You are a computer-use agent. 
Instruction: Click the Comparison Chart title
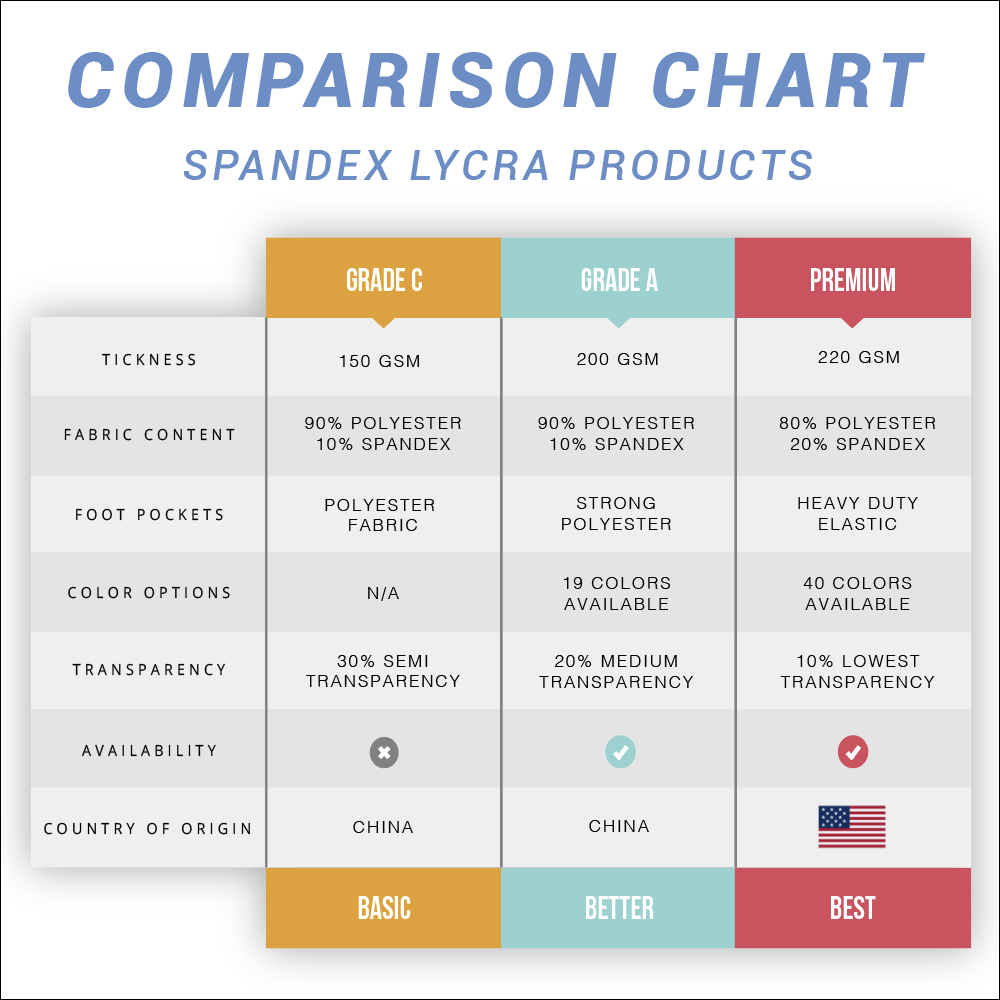(x=497, y=80)
